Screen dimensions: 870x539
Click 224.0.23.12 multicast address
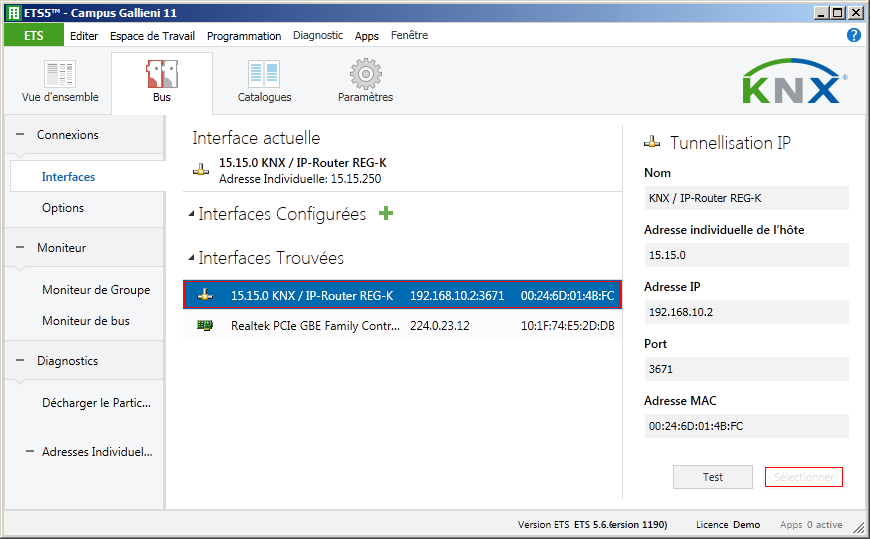tap(439, 326)
